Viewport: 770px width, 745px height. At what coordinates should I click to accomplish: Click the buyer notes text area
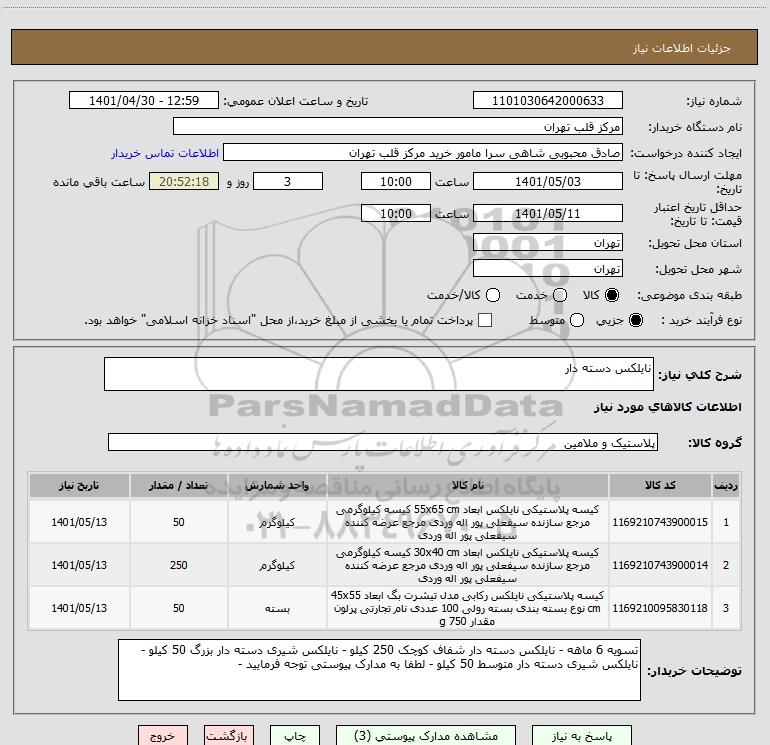[379, 670]
